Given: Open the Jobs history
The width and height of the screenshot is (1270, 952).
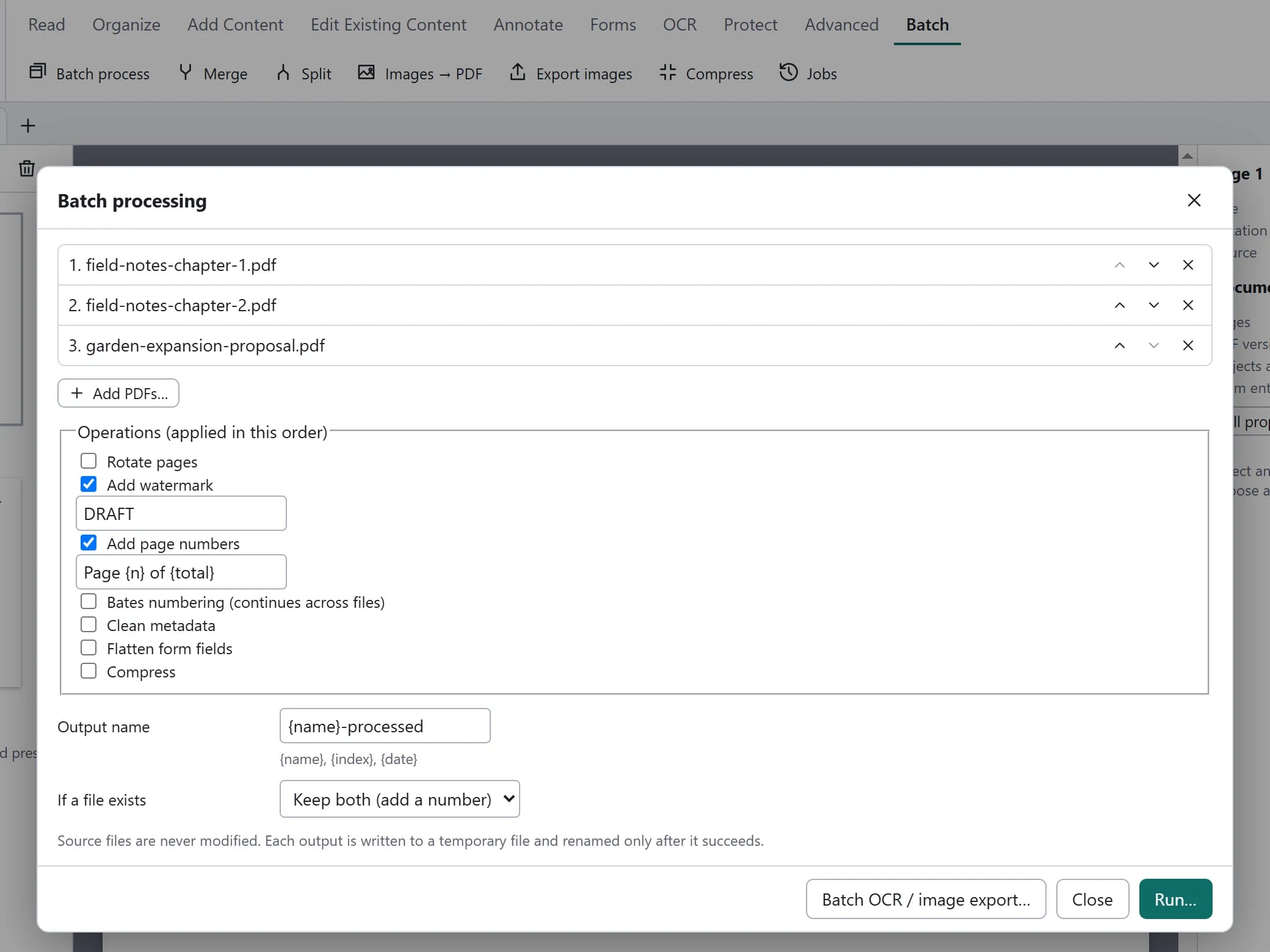Looking at the screenshot, I should coord(808,73).
